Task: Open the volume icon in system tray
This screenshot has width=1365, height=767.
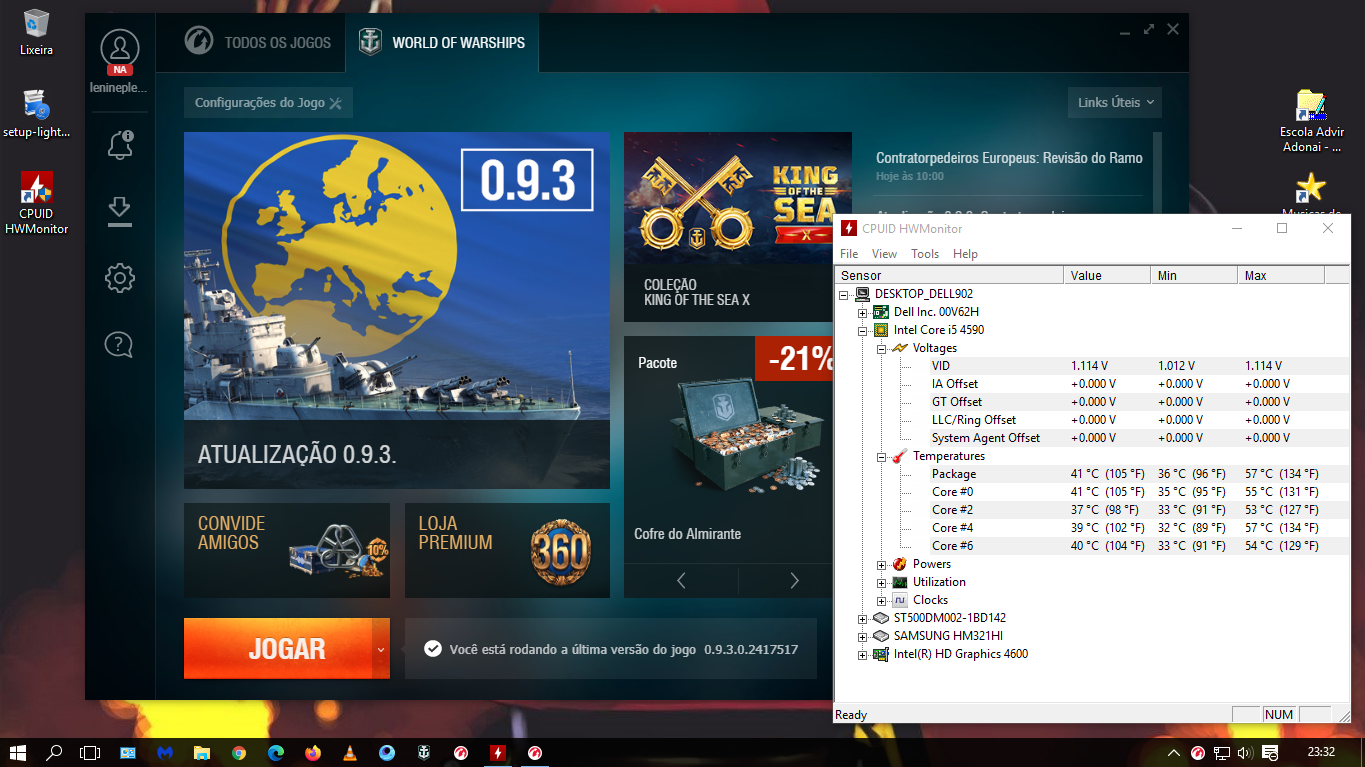Action: (x=1245, y=752)
